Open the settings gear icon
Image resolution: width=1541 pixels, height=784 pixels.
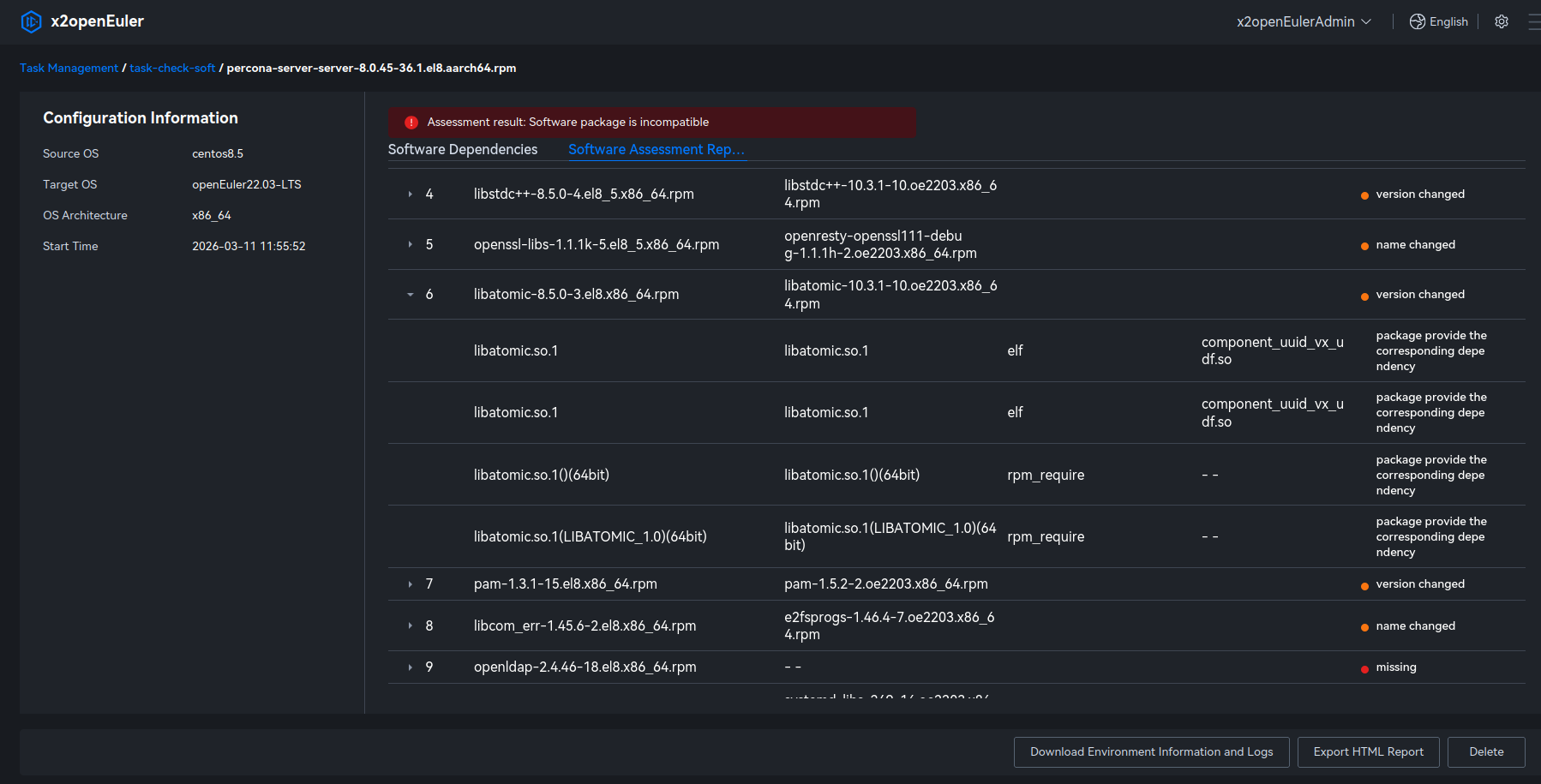[x=1501, y=21]
